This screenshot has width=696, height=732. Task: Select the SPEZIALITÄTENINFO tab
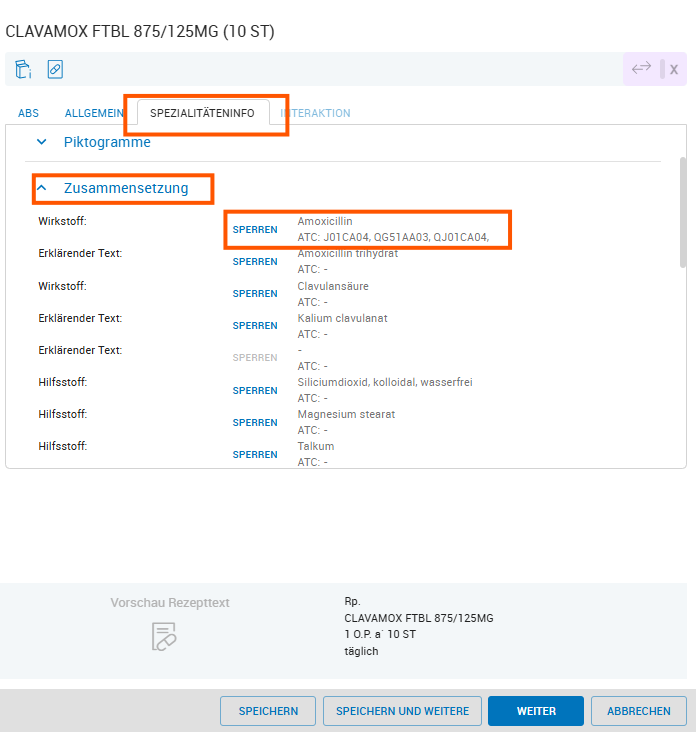203,113
